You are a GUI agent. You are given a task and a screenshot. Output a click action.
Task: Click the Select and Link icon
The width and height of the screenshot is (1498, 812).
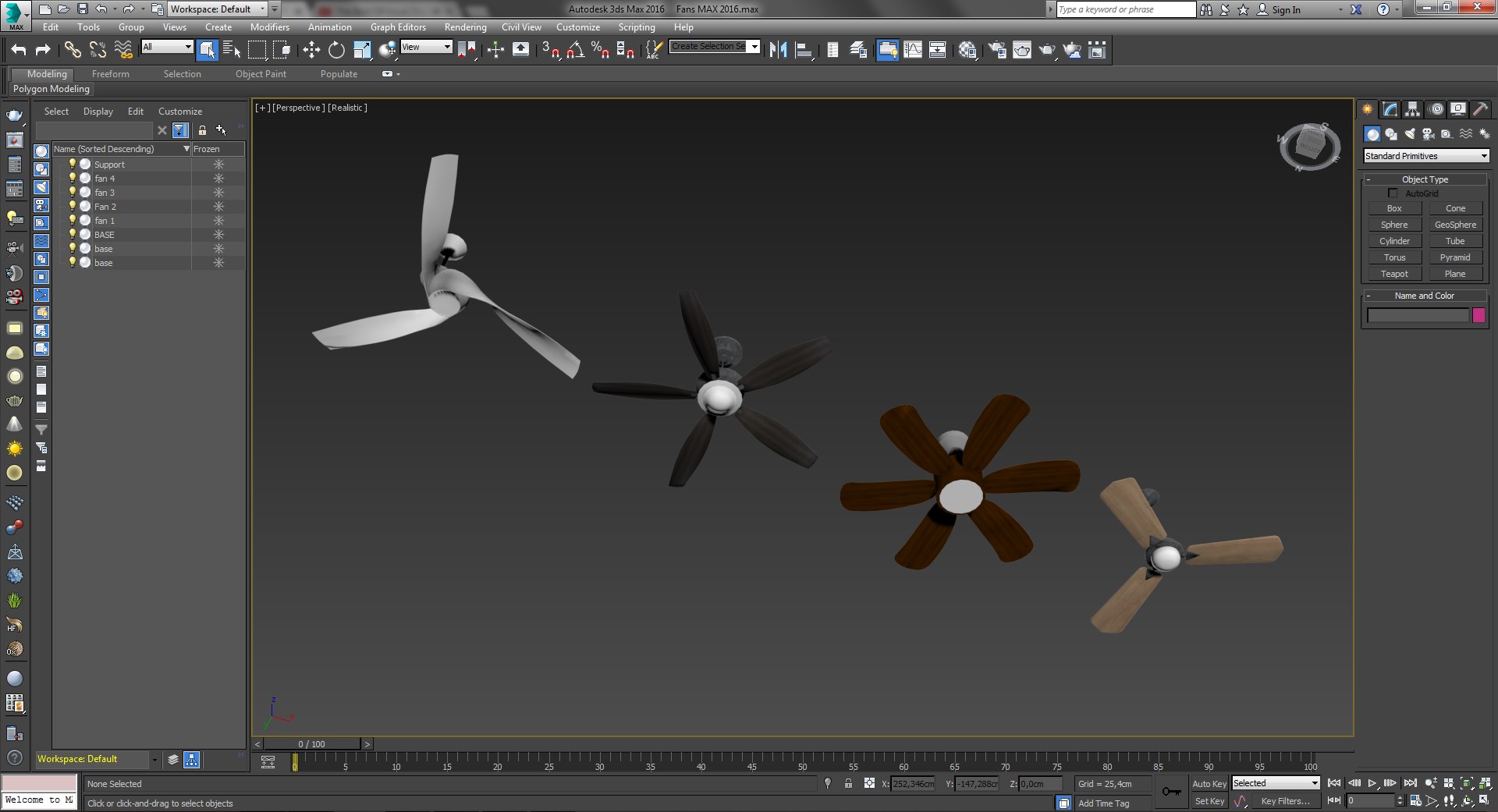coord(73,51)
